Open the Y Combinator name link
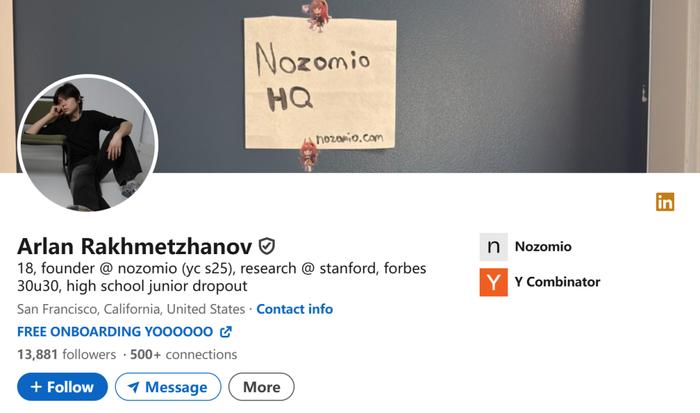This screenshot has height=413, width=700. click(x=557, y=282)
